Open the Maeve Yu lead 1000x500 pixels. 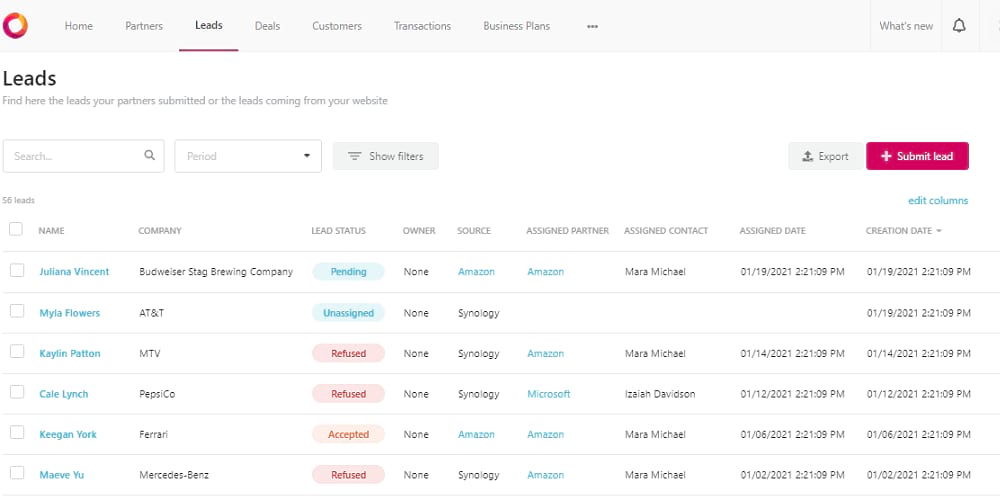61,475
